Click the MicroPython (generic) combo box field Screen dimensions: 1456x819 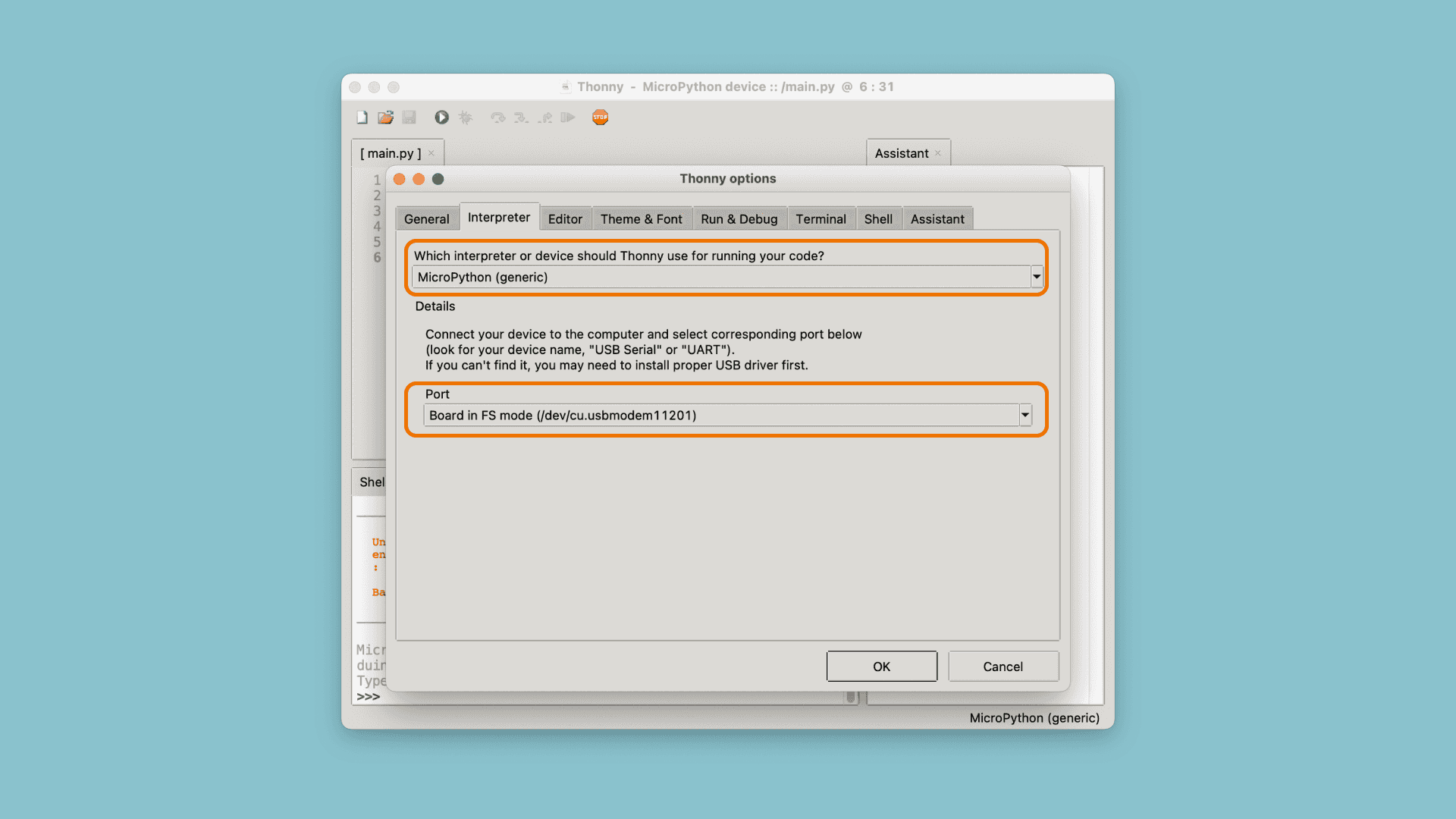[x=720, y=277]
